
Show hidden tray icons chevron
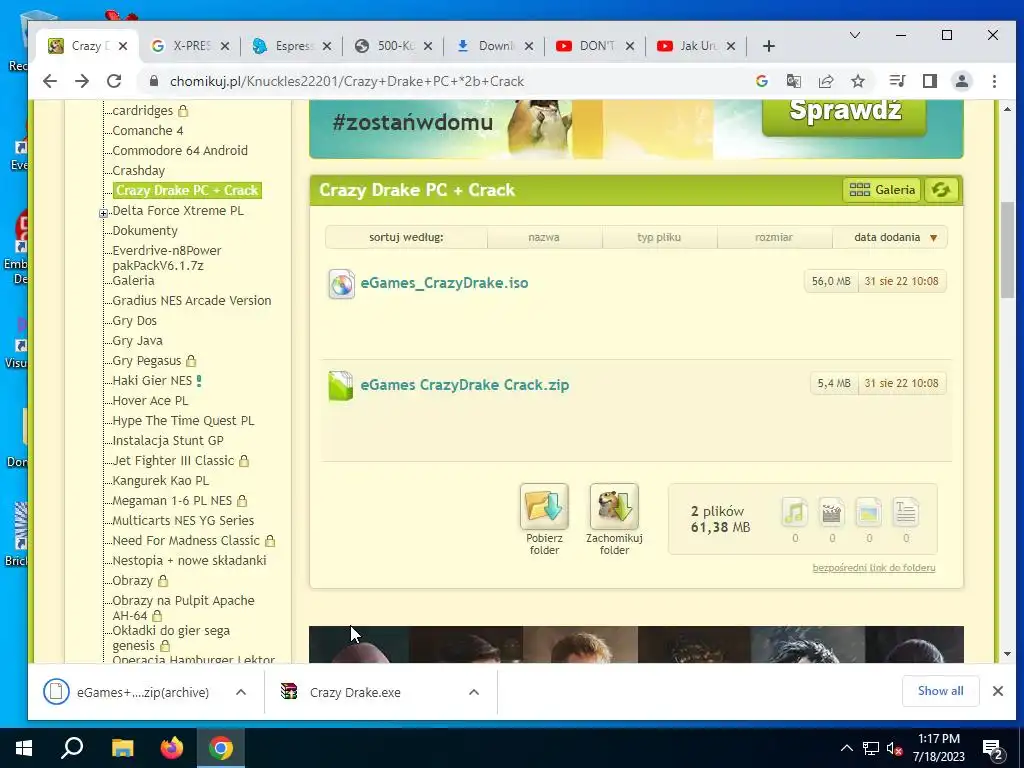pyautogui.click(x=846, y=748)
